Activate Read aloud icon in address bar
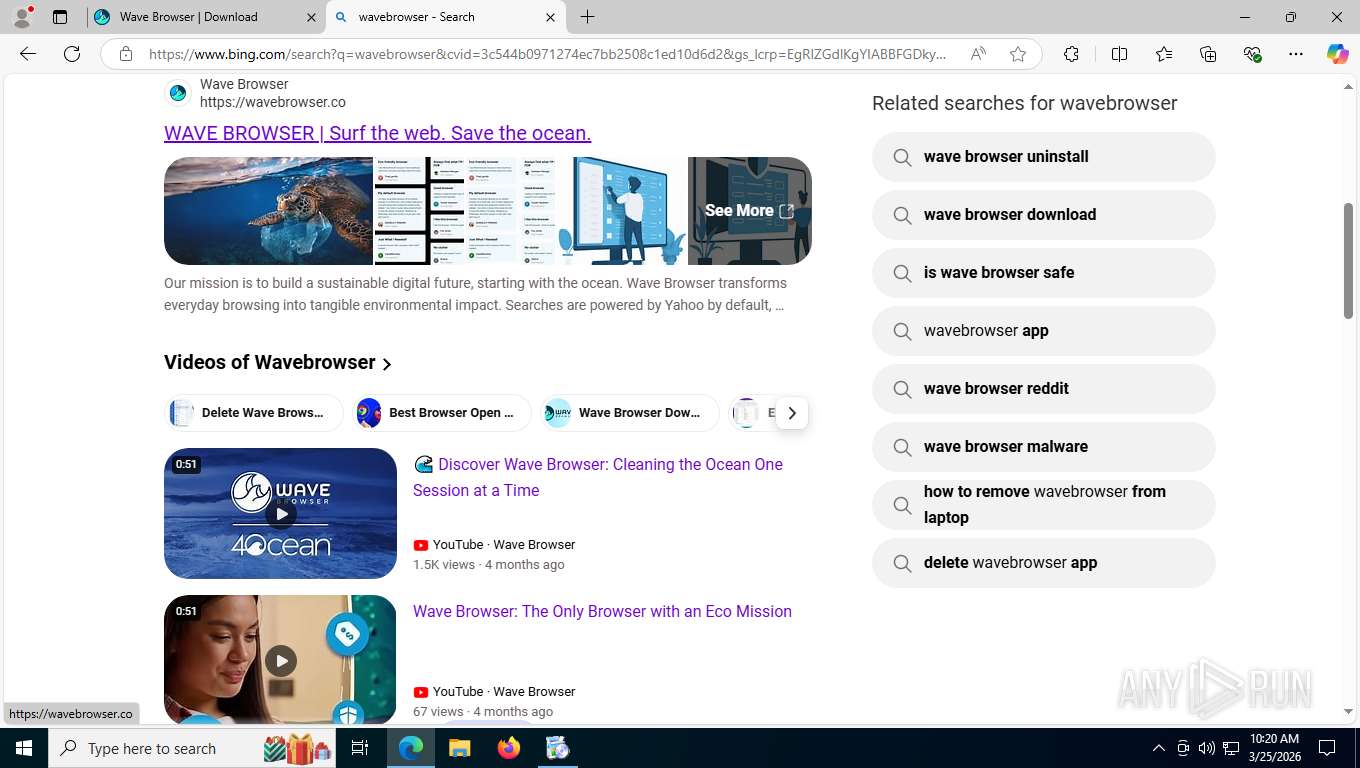The width and height of the screenshot is (1360, 768). [x=978, y=54]
